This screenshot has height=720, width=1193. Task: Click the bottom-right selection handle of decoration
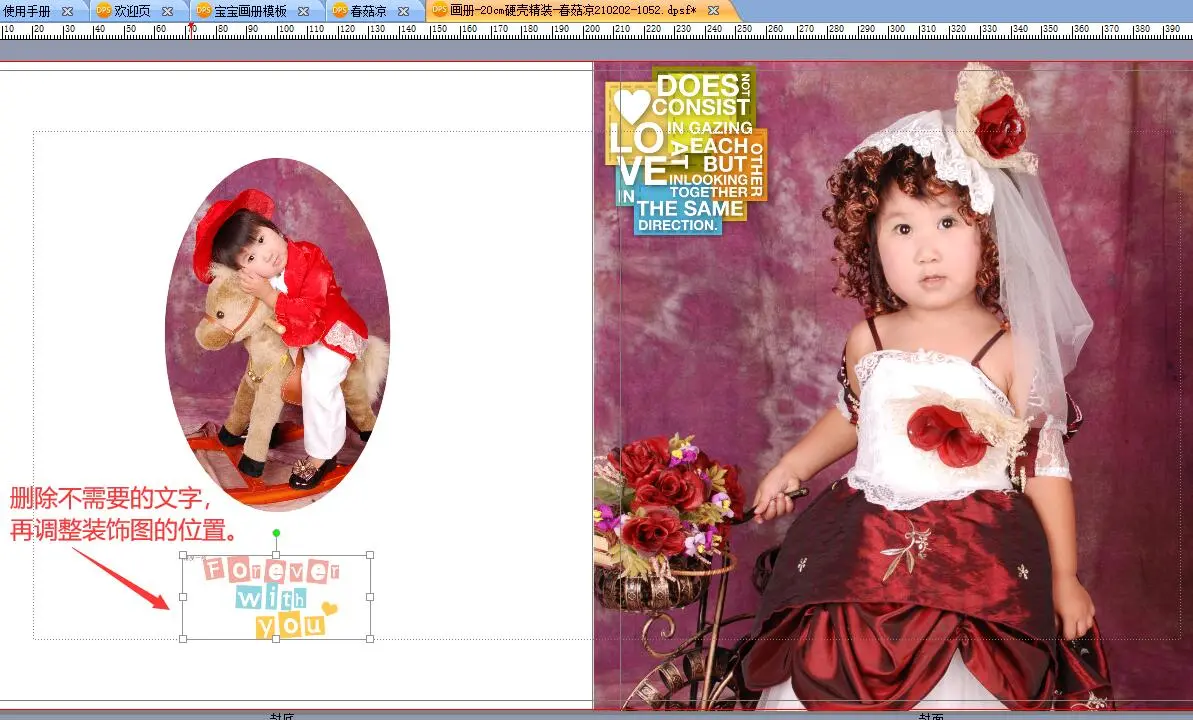370,639
